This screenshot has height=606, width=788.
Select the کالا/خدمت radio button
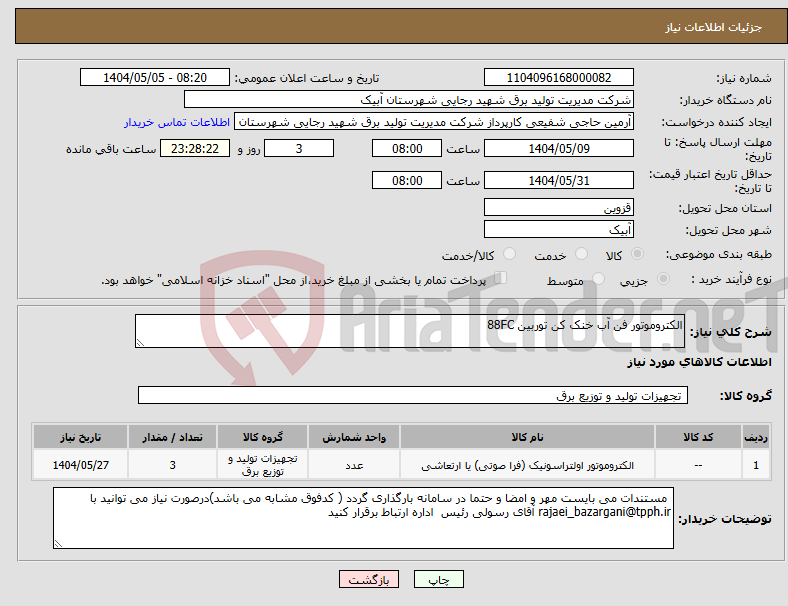click(510, 254)
